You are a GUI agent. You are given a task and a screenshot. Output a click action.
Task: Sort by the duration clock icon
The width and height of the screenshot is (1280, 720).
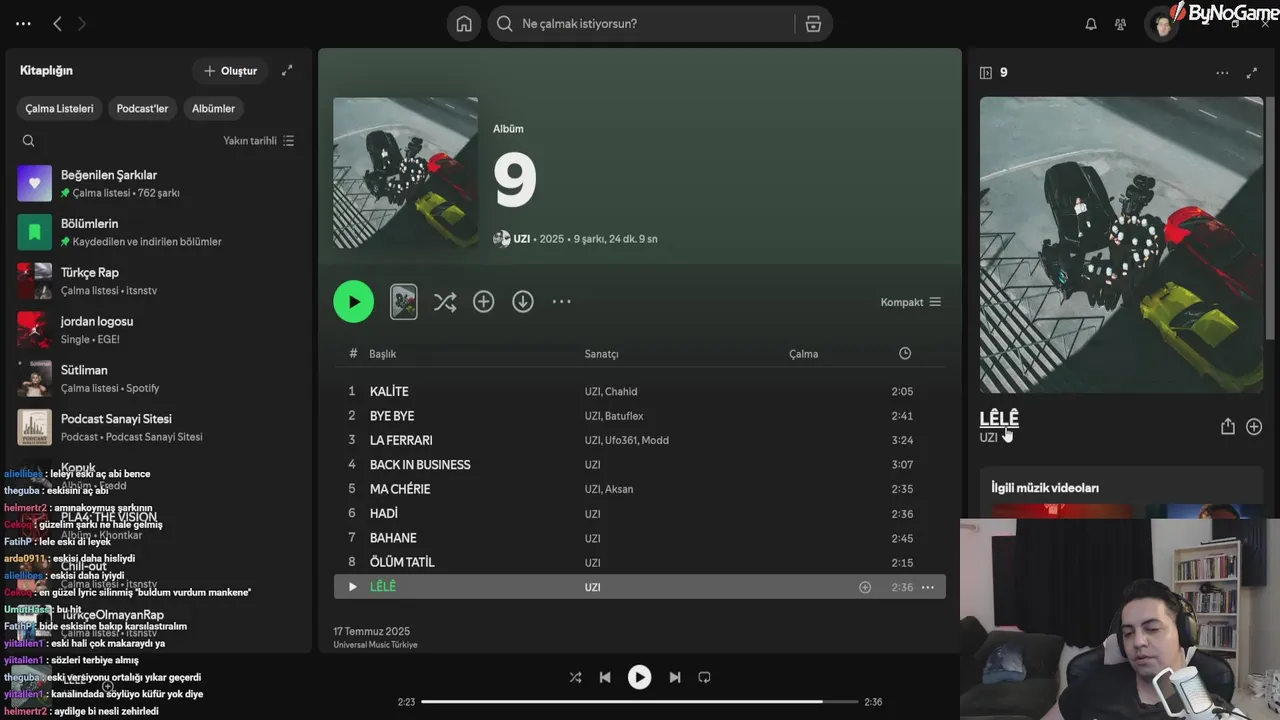(905, 353)
